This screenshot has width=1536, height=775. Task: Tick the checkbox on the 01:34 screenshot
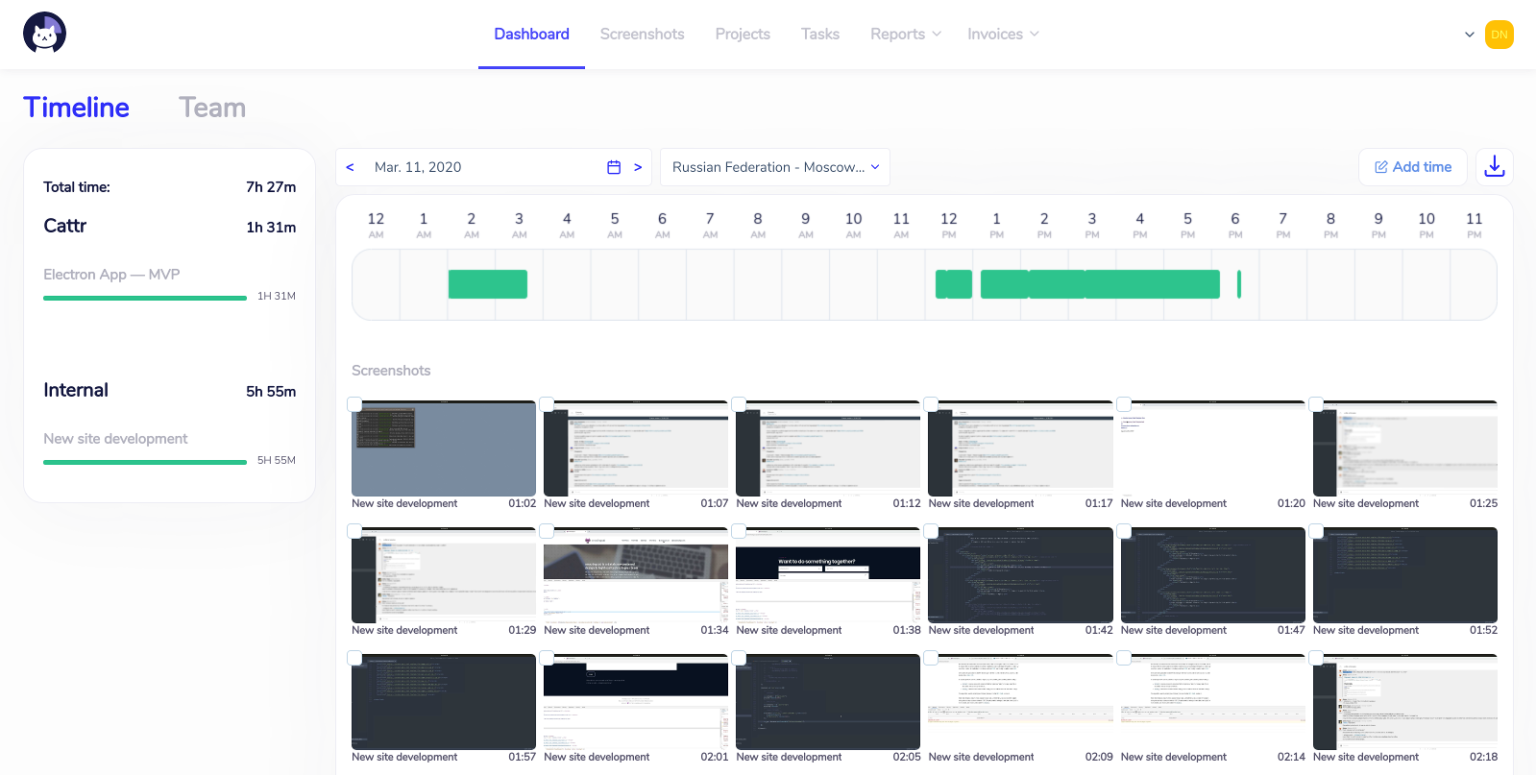coord(548,531)
